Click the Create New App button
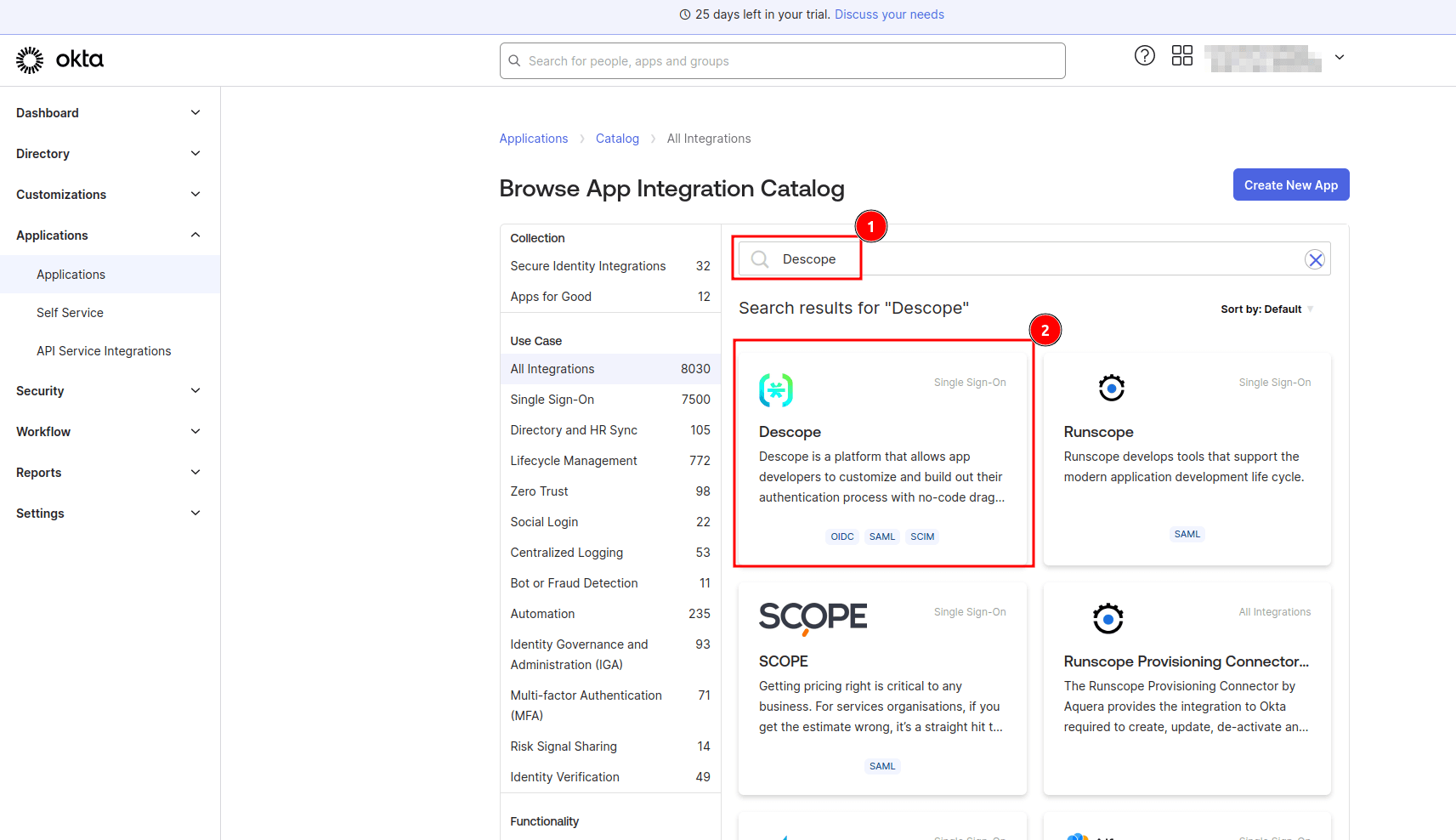This screenshot has width=1456, height=840. [x=1290, y=185]
